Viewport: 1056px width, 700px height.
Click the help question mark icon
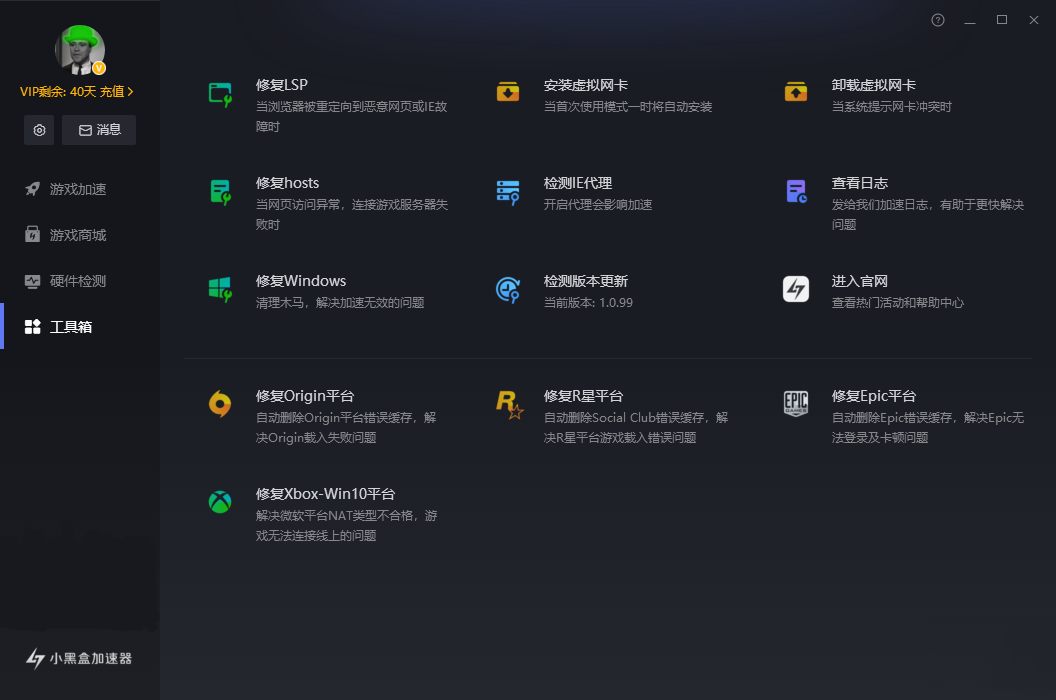(937, 20)
